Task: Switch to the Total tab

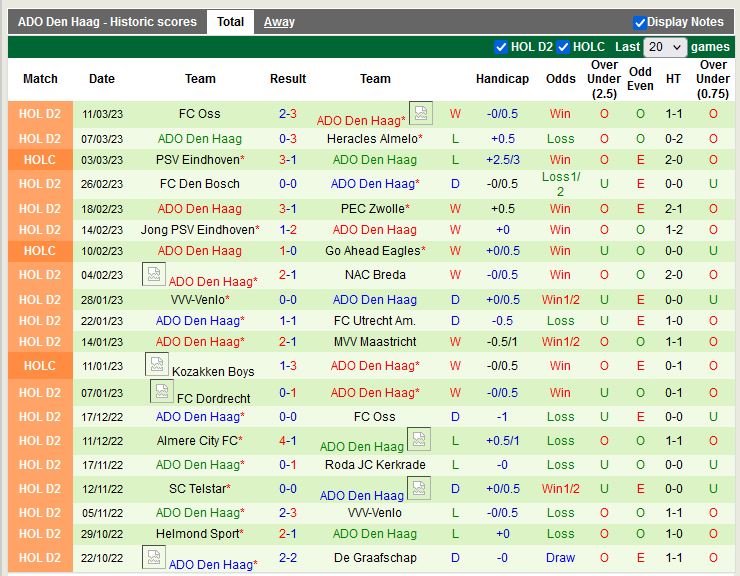Action: (230, 22)
